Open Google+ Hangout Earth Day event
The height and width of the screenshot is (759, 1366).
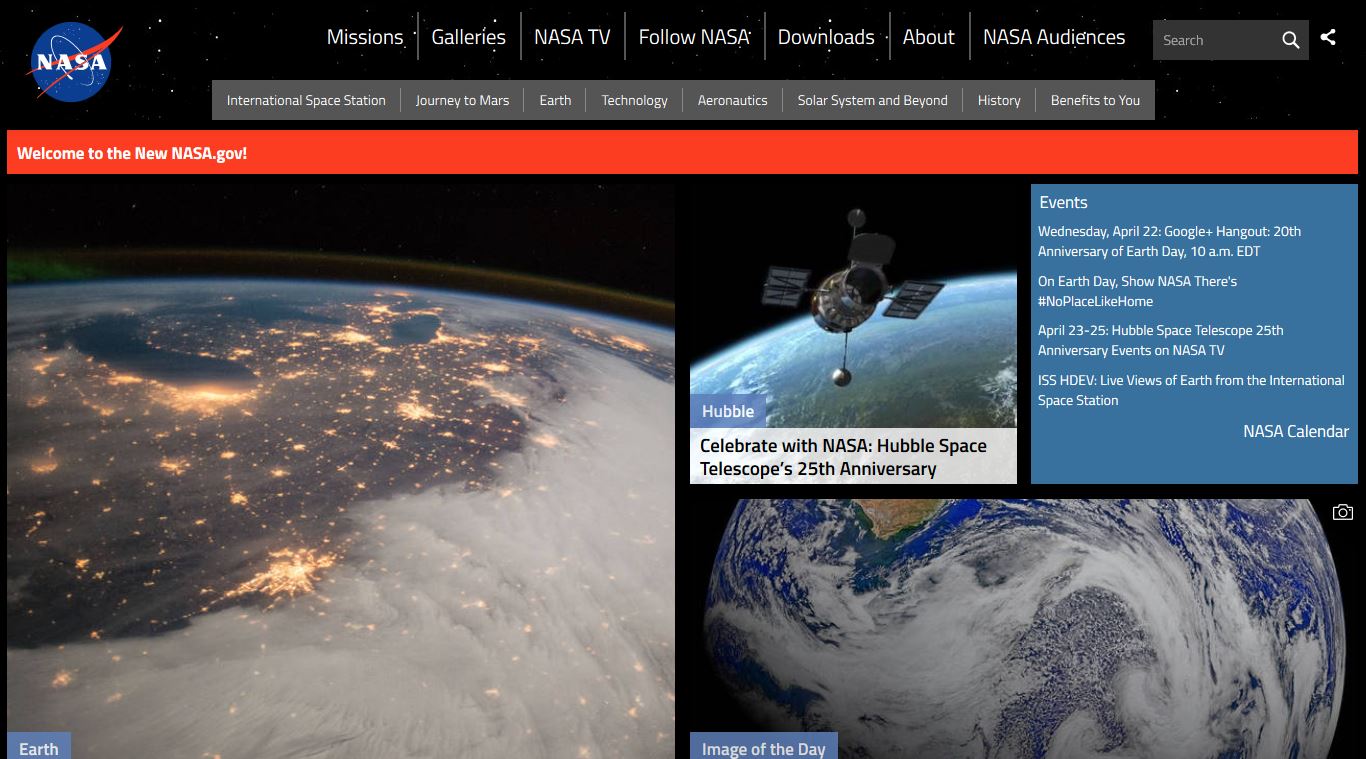tap(1169, 241)
